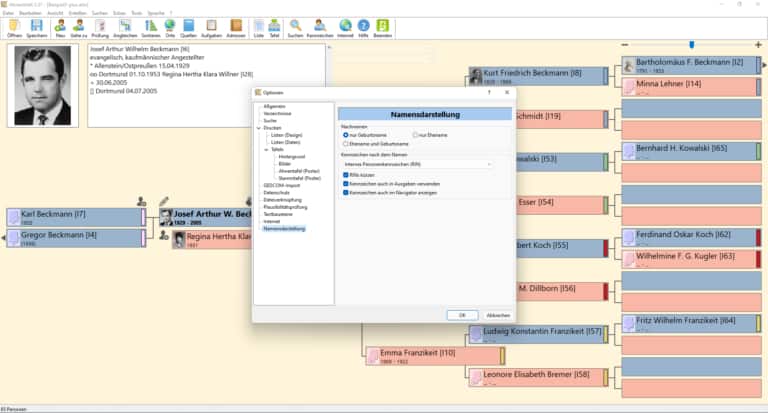Select Kurt Friedrich Beckmann [I8] person box
This screenshot has height=413, width=768.
click(538, 76)
